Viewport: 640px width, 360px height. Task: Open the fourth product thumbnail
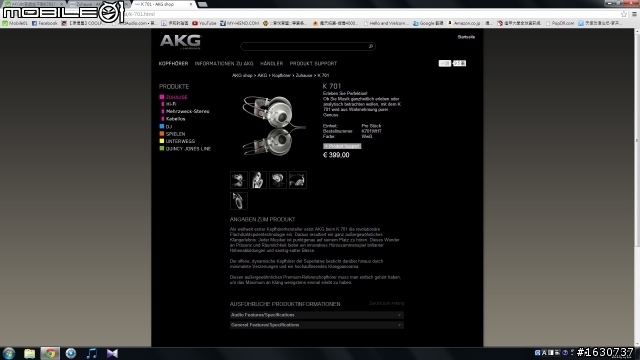tap(298, 180)
